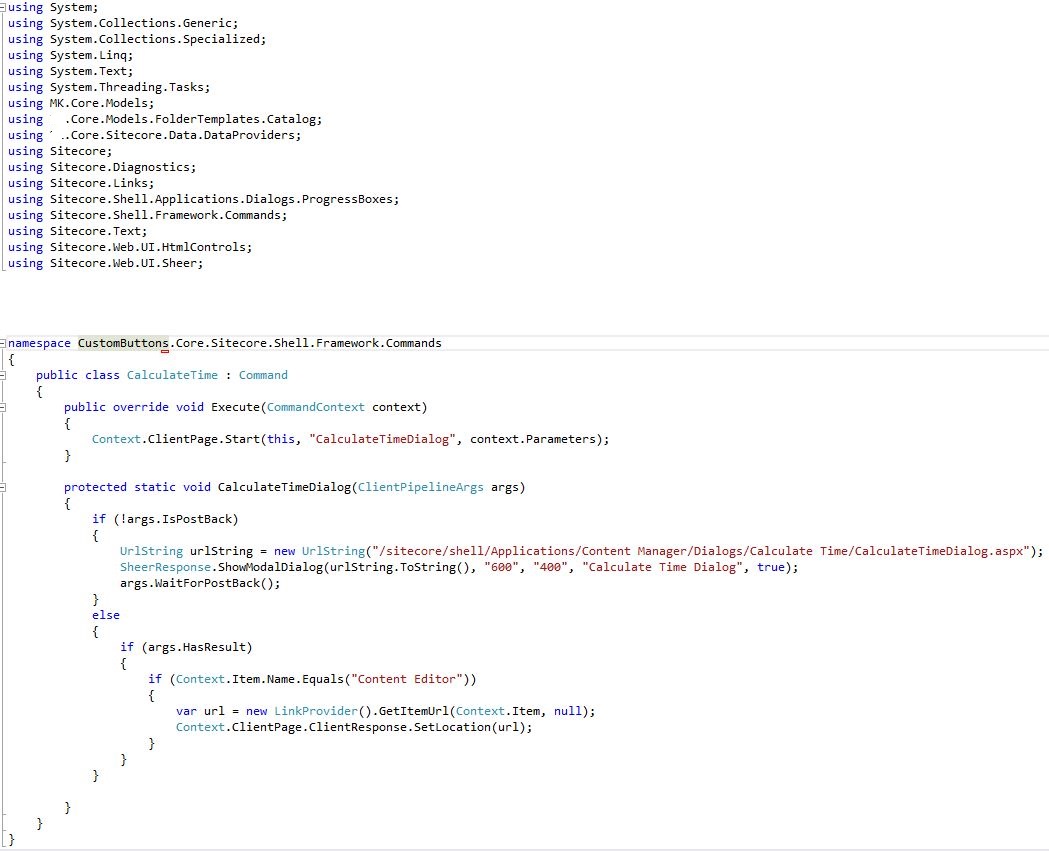This screenshot has height=851, width=1049.
Task: Click the 'using Sitecore.Web.UI.HtmlControls;' line
Action: (130, 248)
